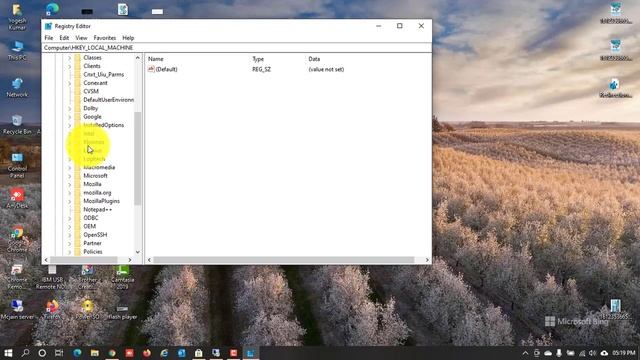Launch Chrome from the taskbar
Image resolution: width=640 pixels, height=360 pixels.
point(112,353)
